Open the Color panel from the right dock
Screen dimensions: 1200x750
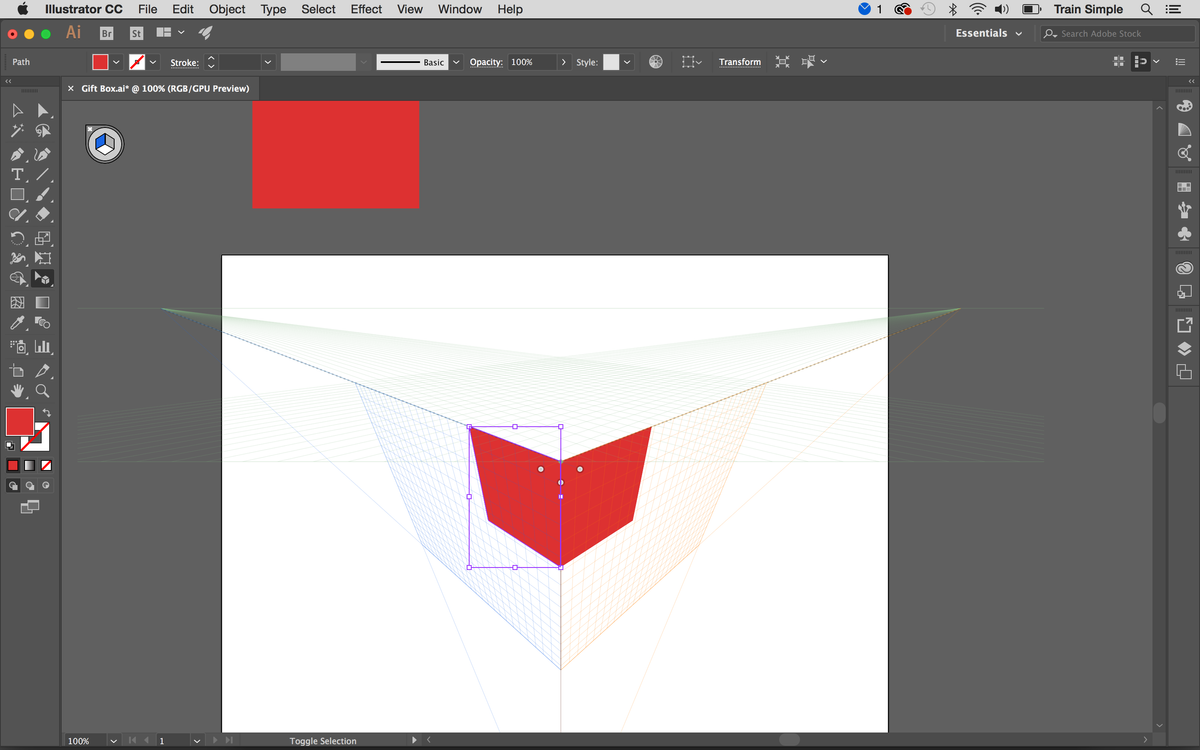pyautogui.click(x=1184, y=105)
